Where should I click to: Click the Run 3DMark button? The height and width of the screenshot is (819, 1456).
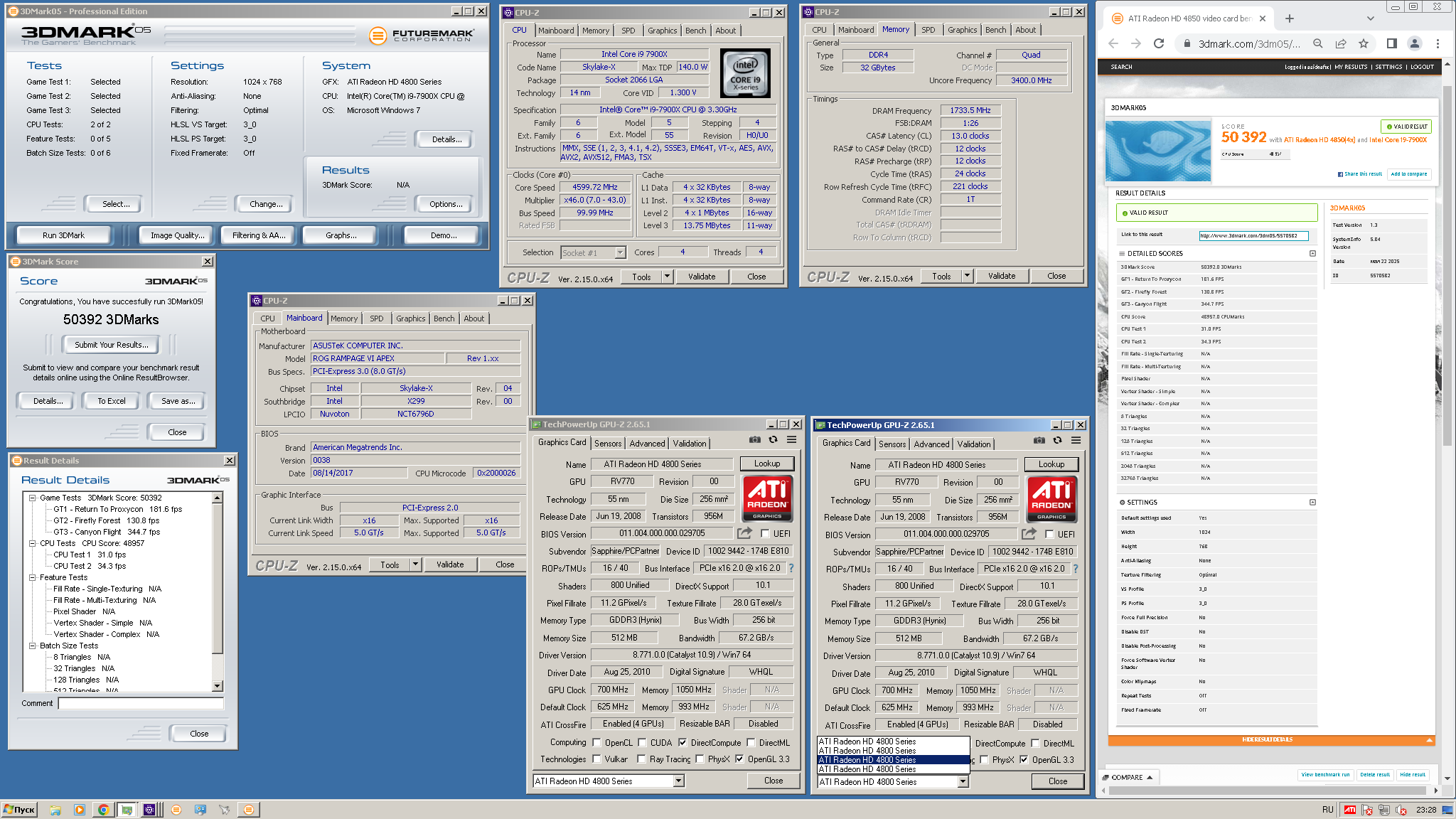[63, 235]
